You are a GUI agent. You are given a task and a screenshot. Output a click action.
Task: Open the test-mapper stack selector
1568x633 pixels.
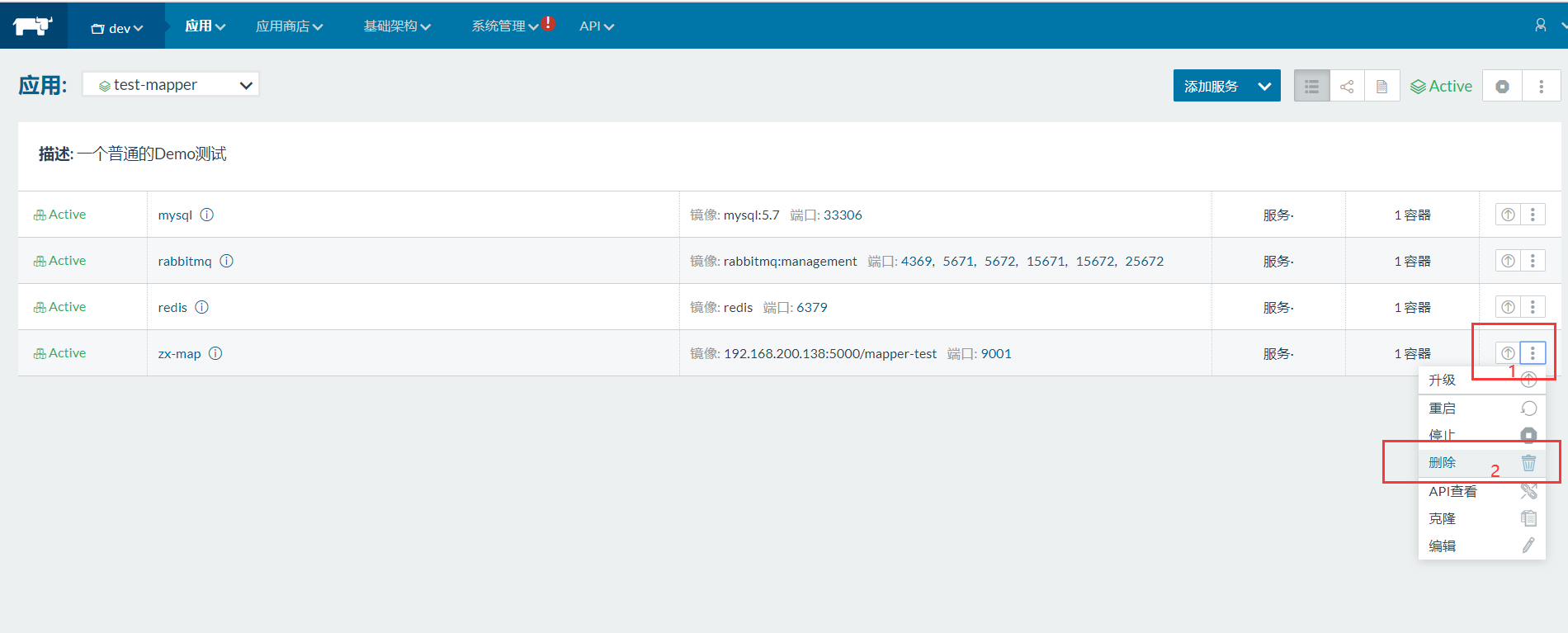pyautogui.click(x=171, y=85)
